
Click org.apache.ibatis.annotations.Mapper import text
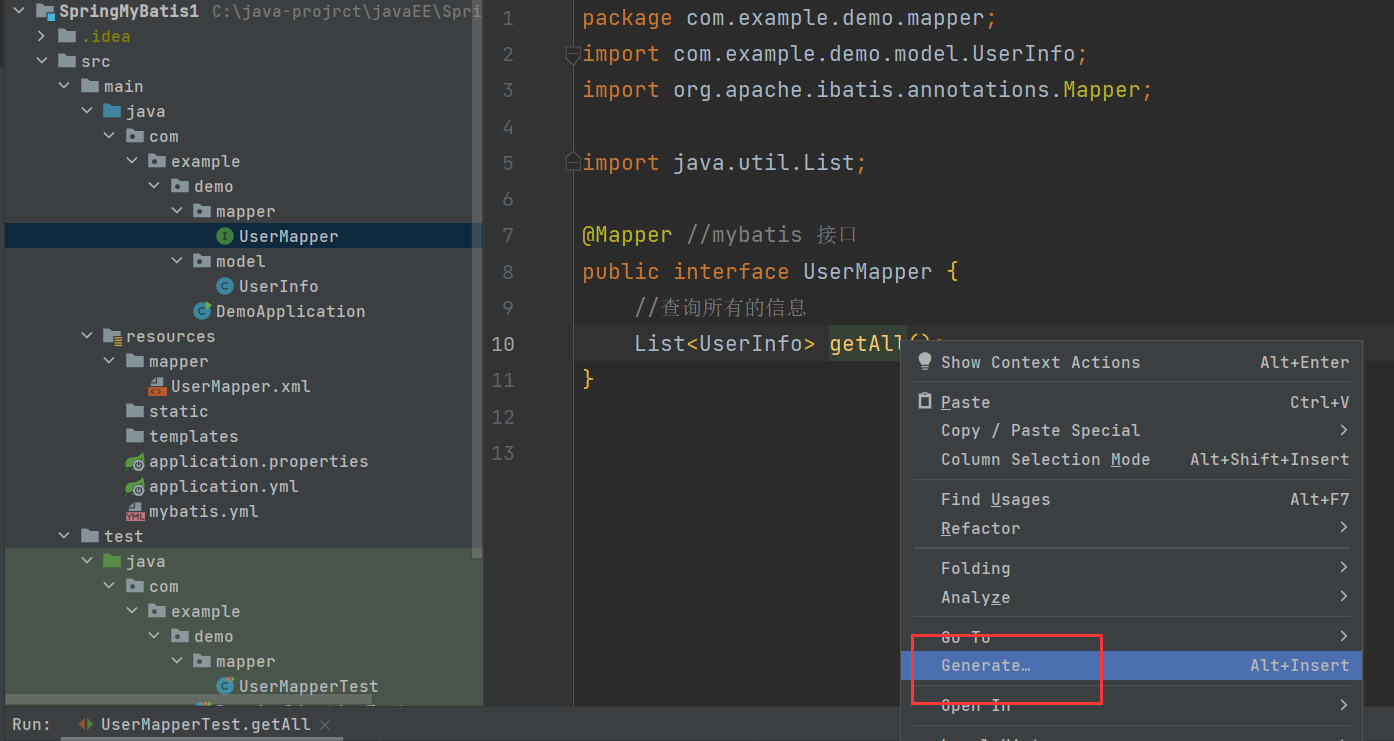tap(907, 90)
